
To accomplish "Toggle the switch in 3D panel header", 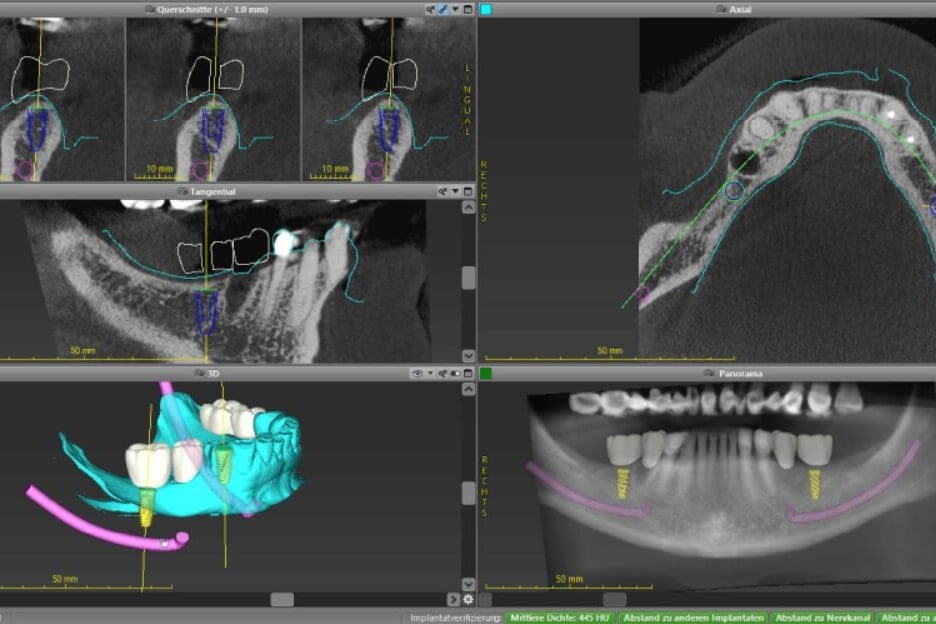I will click(x=455, y=373).
